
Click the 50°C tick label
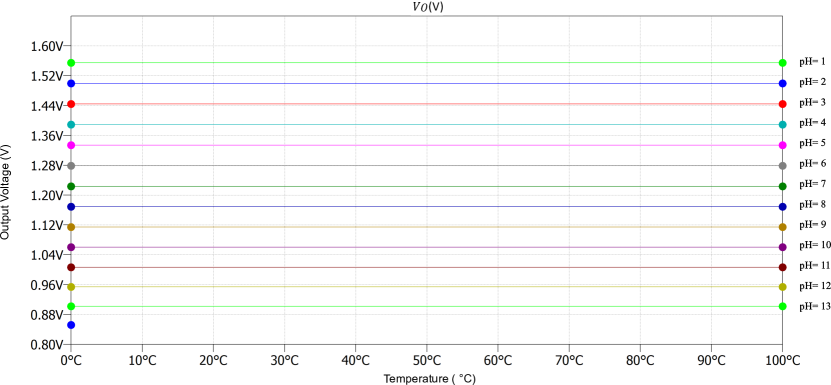[x=427, y=360]
